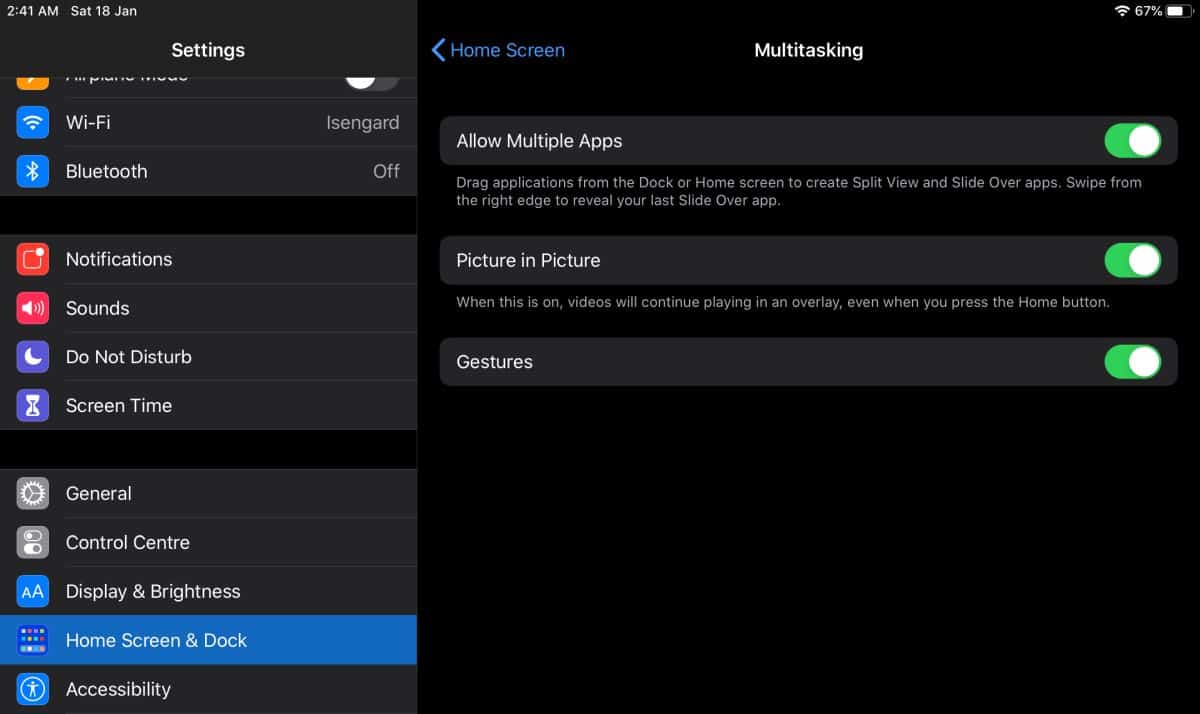1200x714 pixels.
Task: Select the Do Not Disturb moon icon
Action: tap(33, 357)
